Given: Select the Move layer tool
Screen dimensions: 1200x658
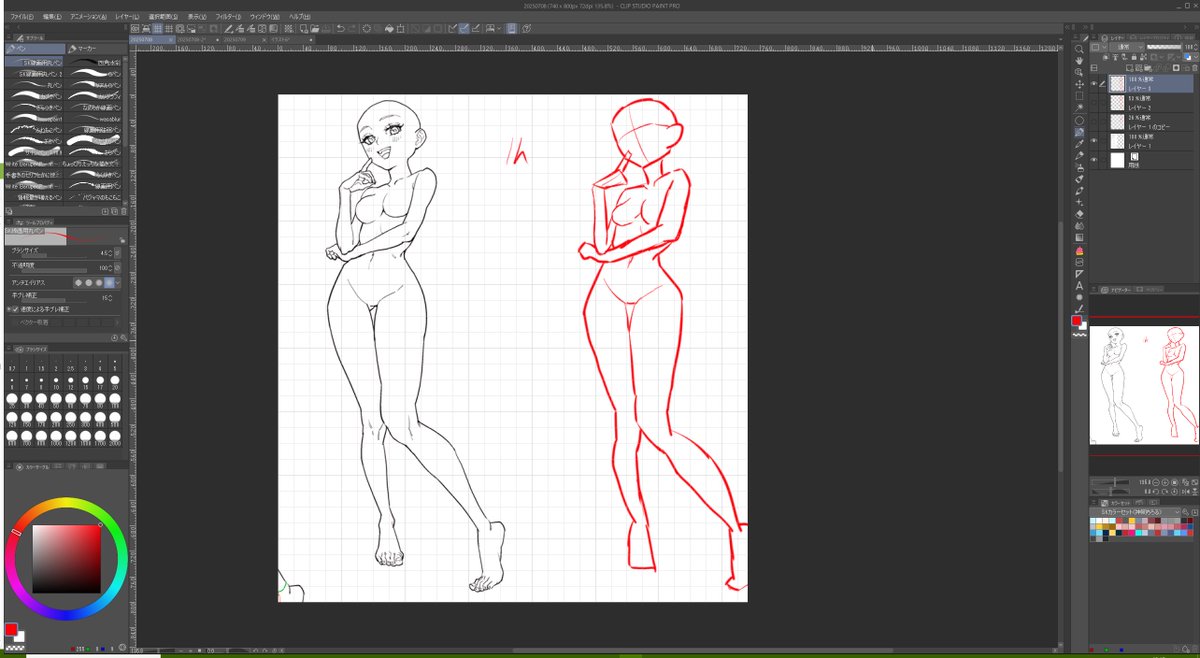Looking at the screenshot, I should (1079, 84).
